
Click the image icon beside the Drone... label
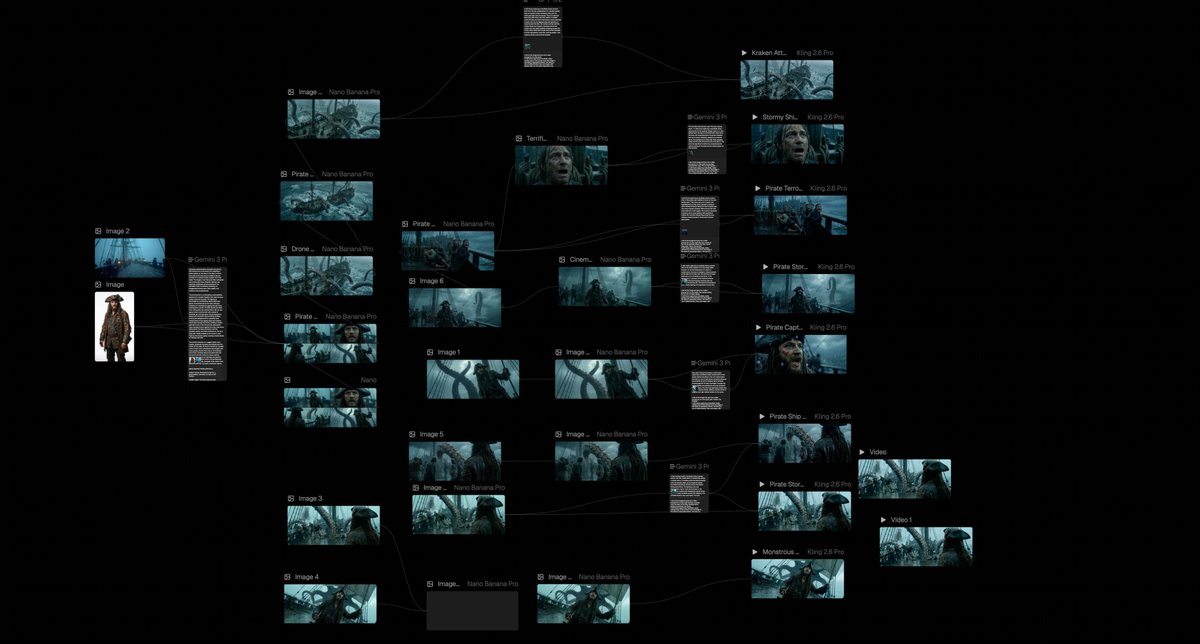(x=284, y=249)
